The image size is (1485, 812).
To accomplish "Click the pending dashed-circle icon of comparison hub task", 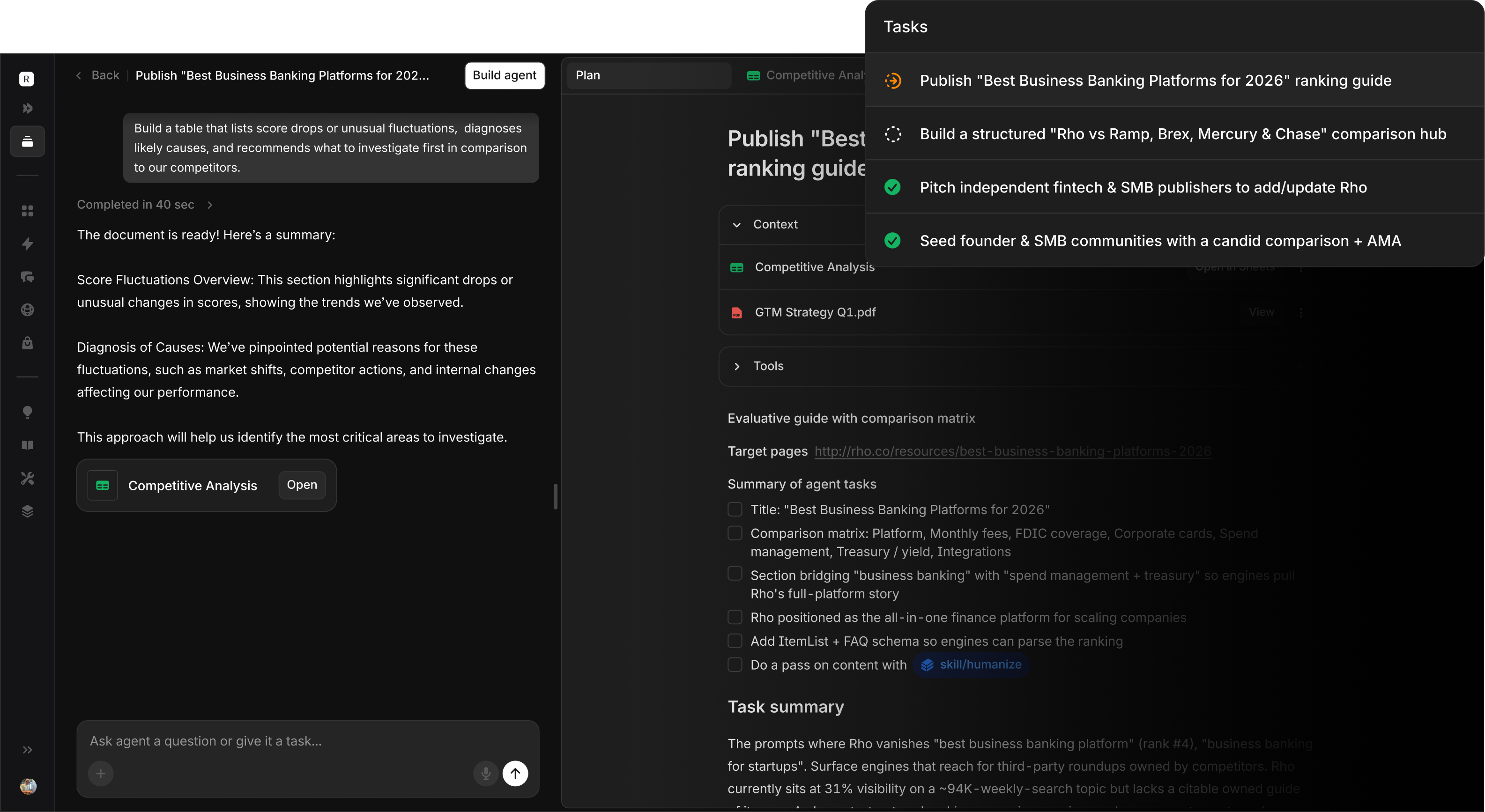I will click(893, 134).
